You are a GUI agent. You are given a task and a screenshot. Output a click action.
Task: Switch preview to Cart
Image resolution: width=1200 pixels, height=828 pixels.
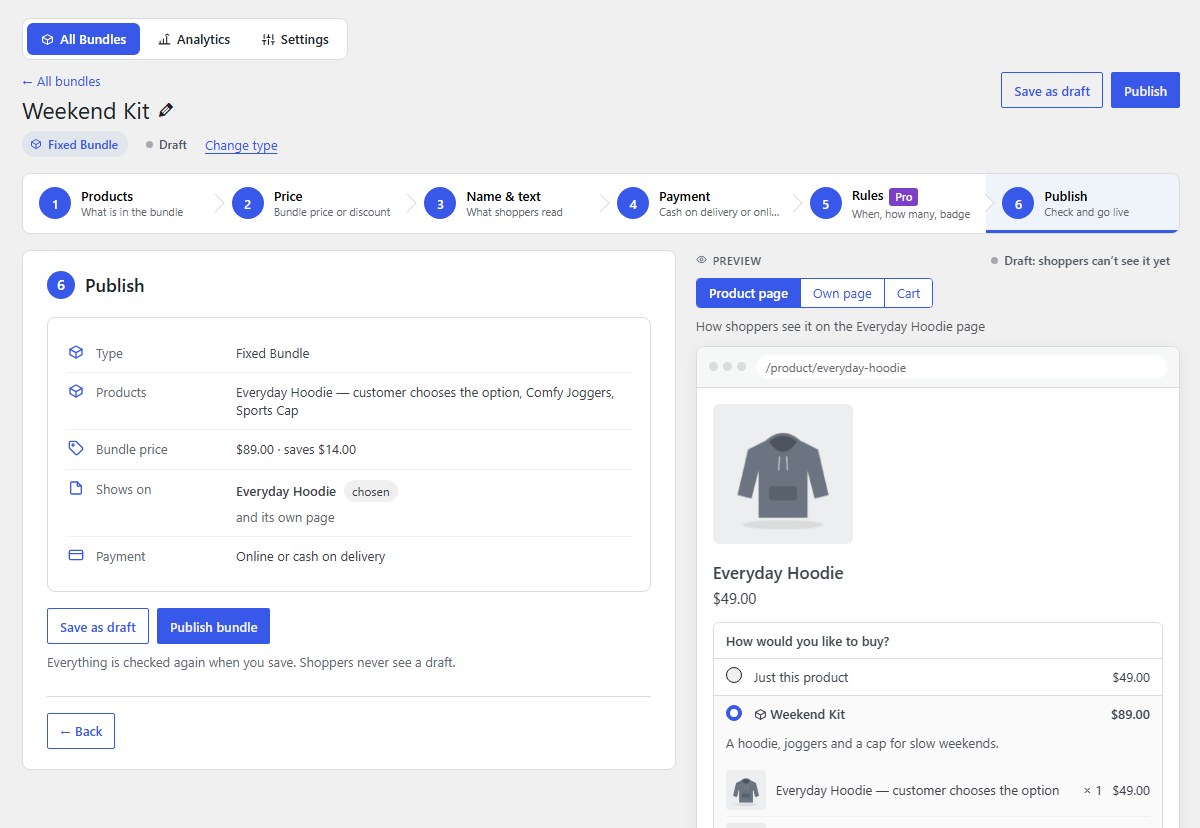click(x=908, y=293)
